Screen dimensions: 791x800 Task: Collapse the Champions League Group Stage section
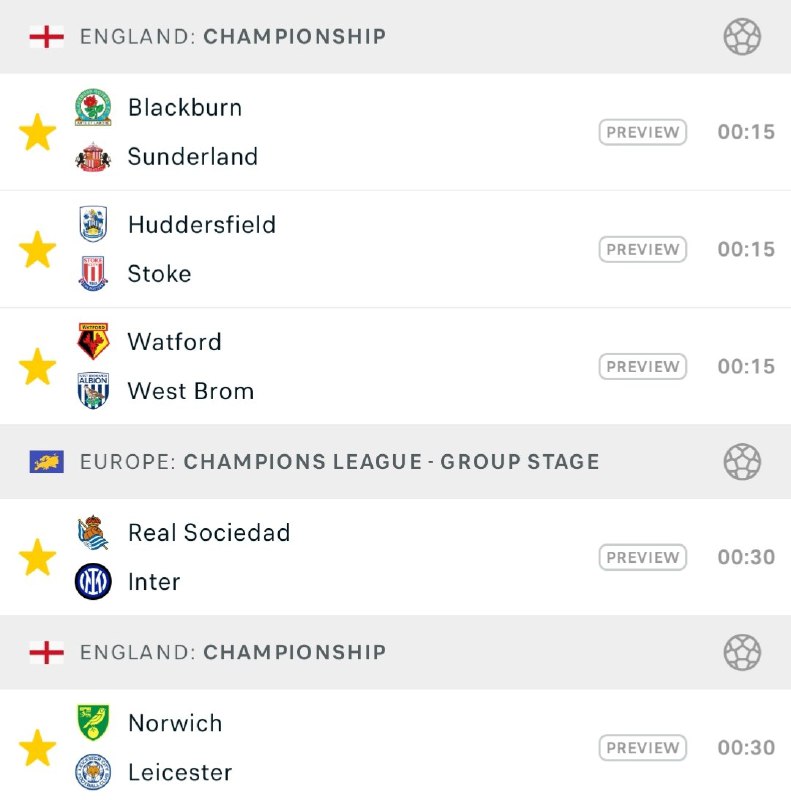click(x=742, y=462)
